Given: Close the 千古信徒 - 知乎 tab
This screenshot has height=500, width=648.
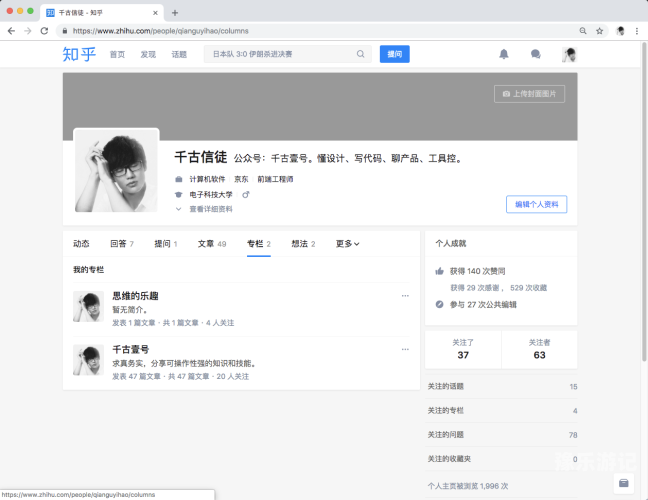Looking at the screenshot, I should tap(155, 13).
